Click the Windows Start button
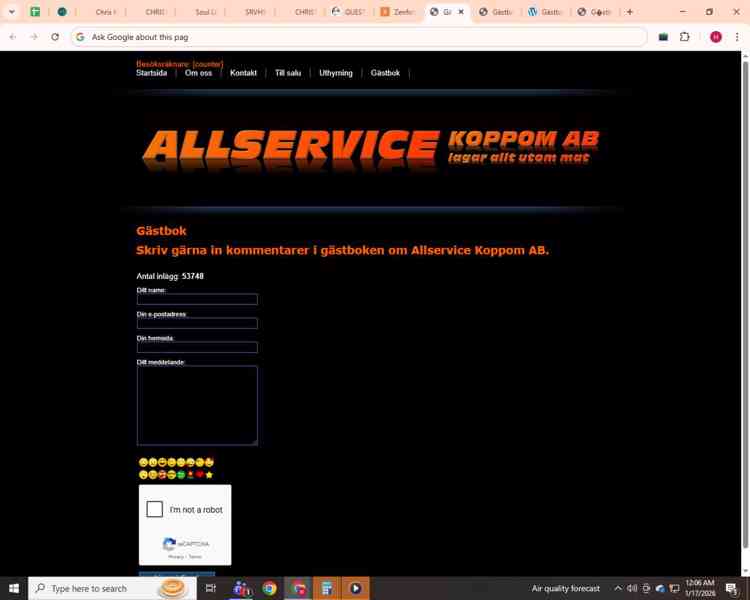The height and width of the screenshot is (600, 750). pyautogui.click(x=14, y=588)
